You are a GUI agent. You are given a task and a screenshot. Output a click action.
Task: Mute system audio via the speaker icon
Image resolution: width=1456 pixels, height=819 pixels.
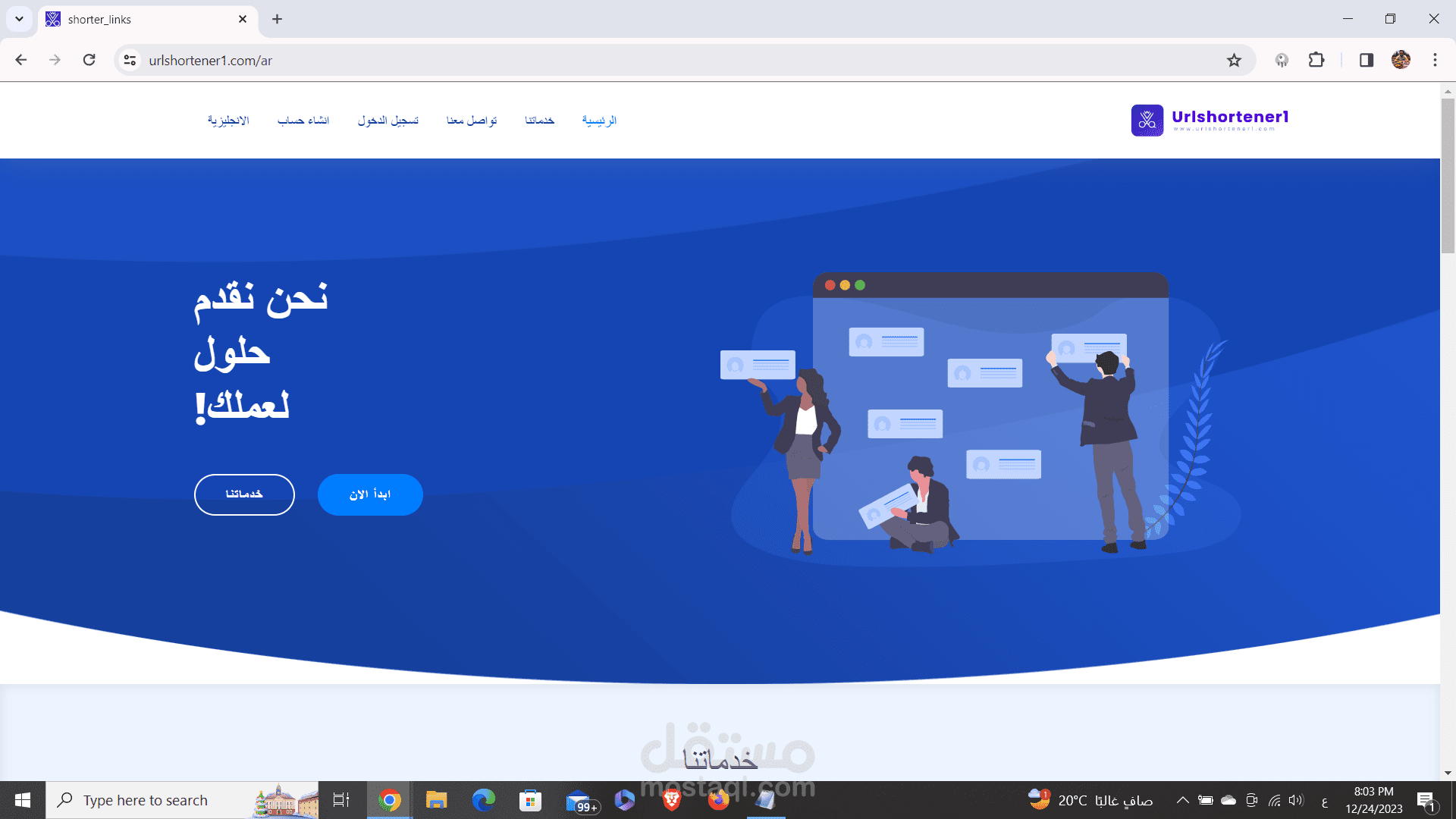1294,799
